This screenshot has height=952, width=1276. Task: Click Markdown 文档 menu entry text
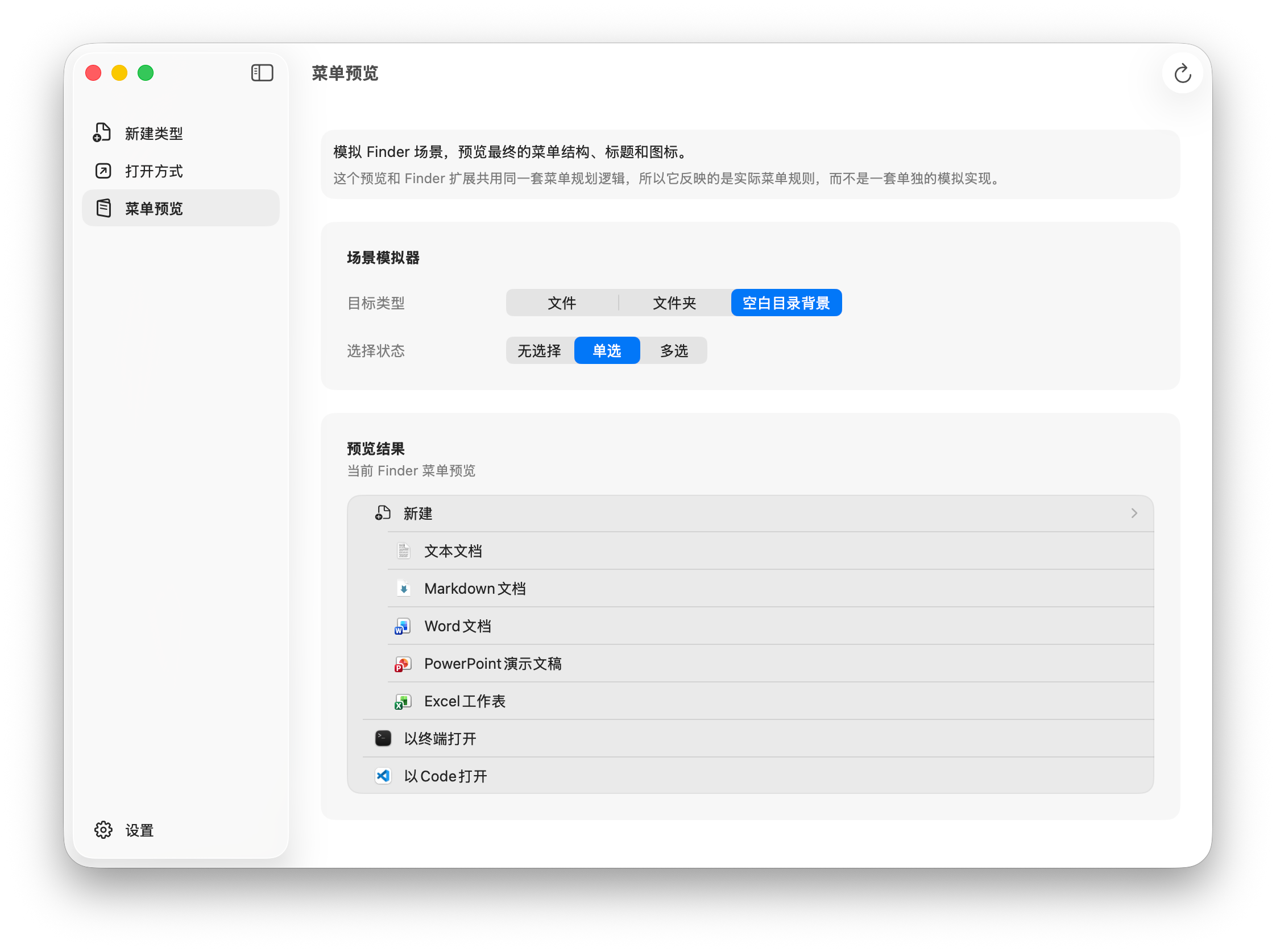pyautogui.click(x=475, y=589)
